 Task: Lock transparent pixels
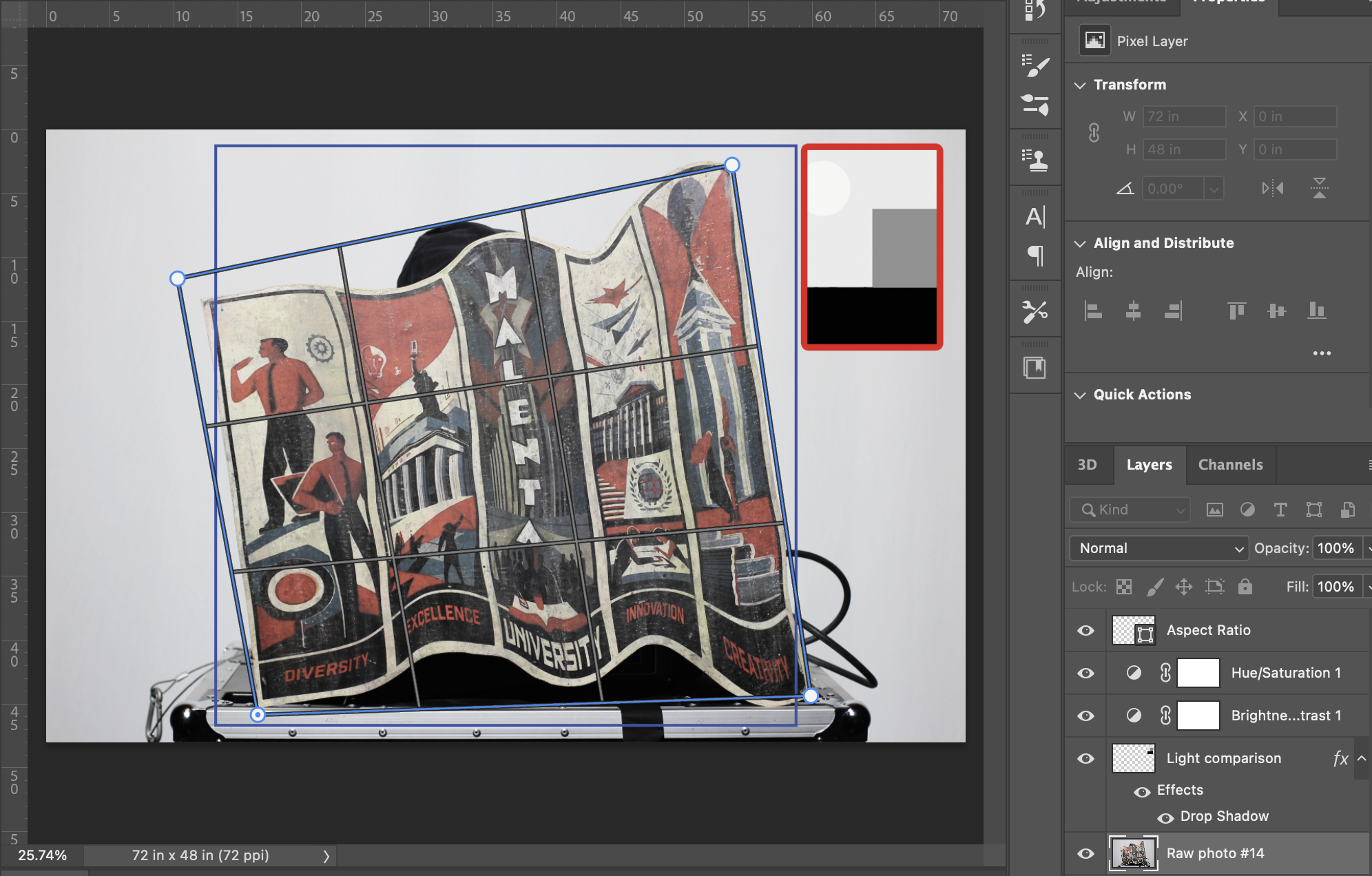coord(1124,587)
